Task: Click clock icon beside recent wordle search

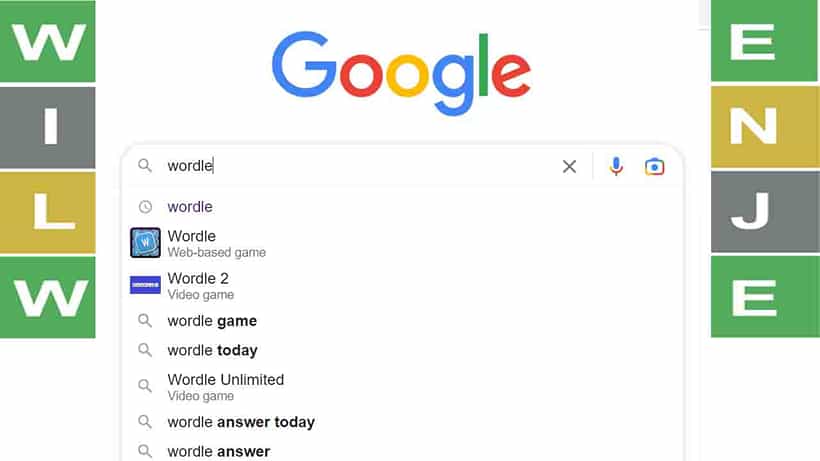Action: [145, 207]
